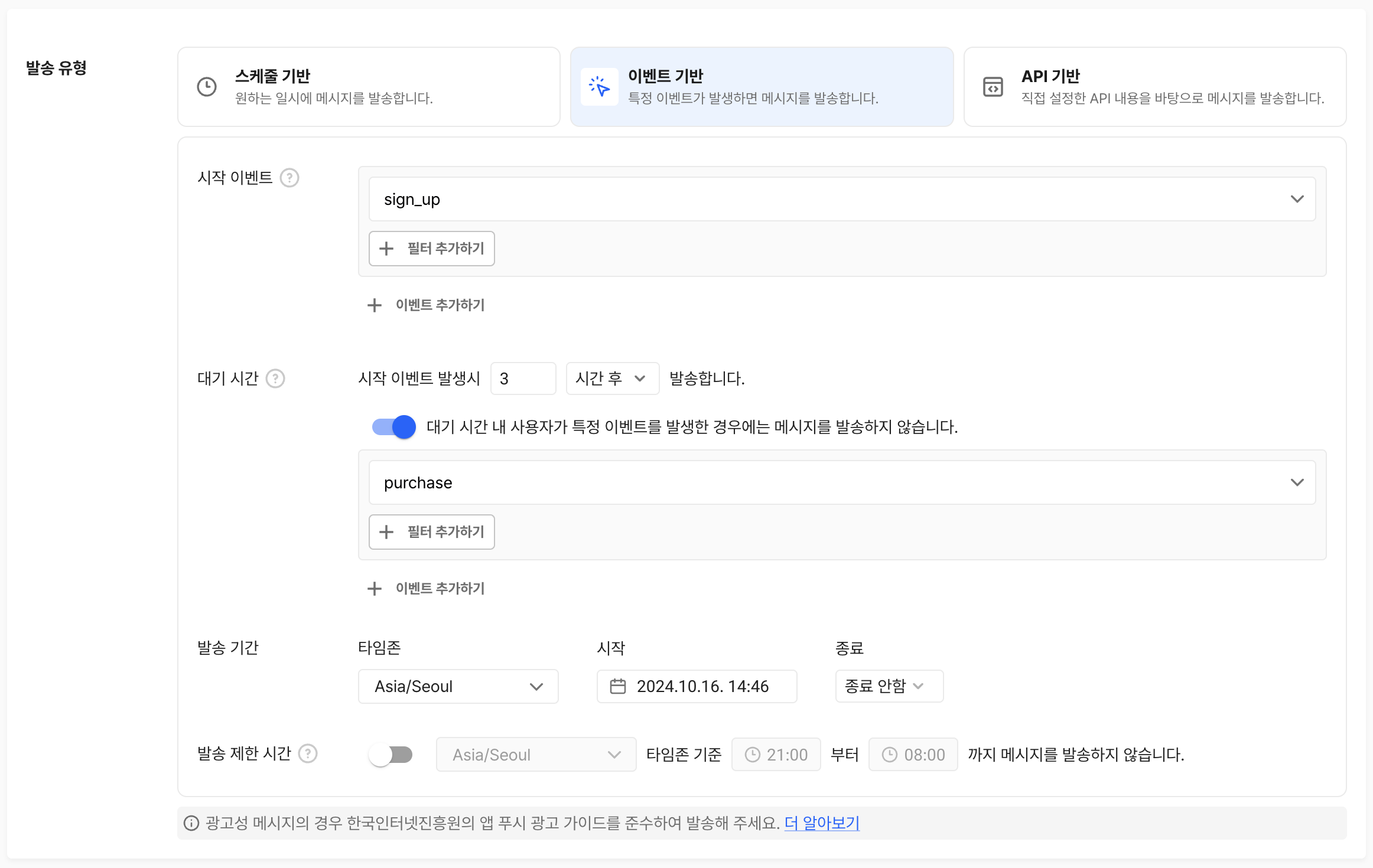
Task: Click calendar icon in start date field
Action: click(x=618, y=686)
